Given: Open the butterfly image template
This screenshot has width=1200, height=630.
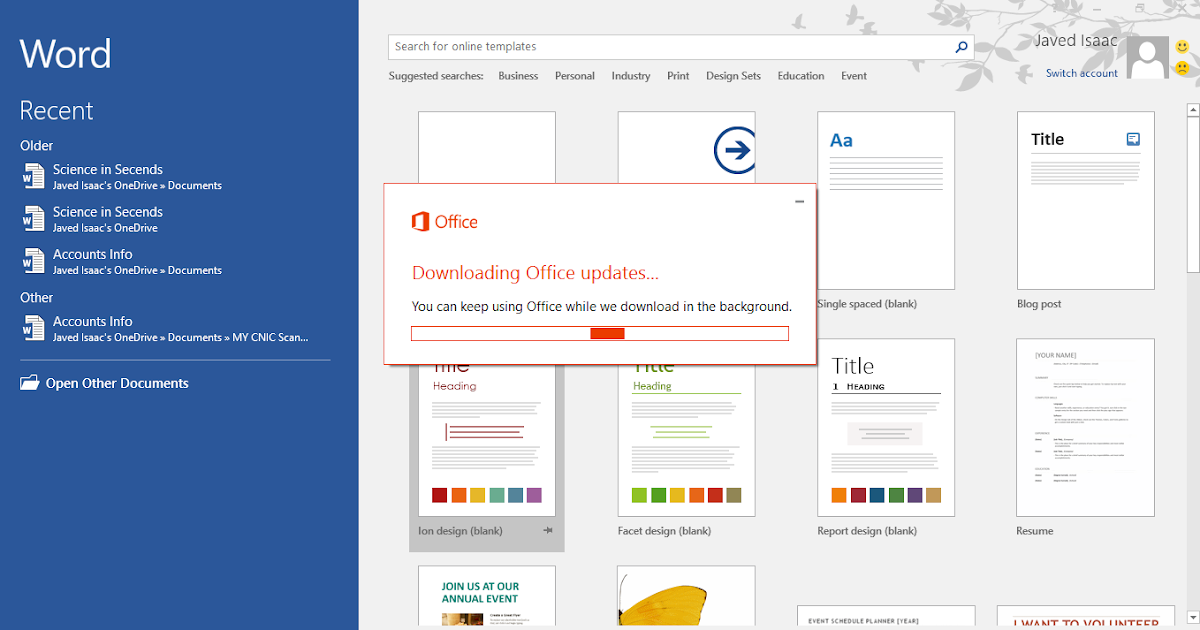Looking at the screenshot, I should 686,598.
